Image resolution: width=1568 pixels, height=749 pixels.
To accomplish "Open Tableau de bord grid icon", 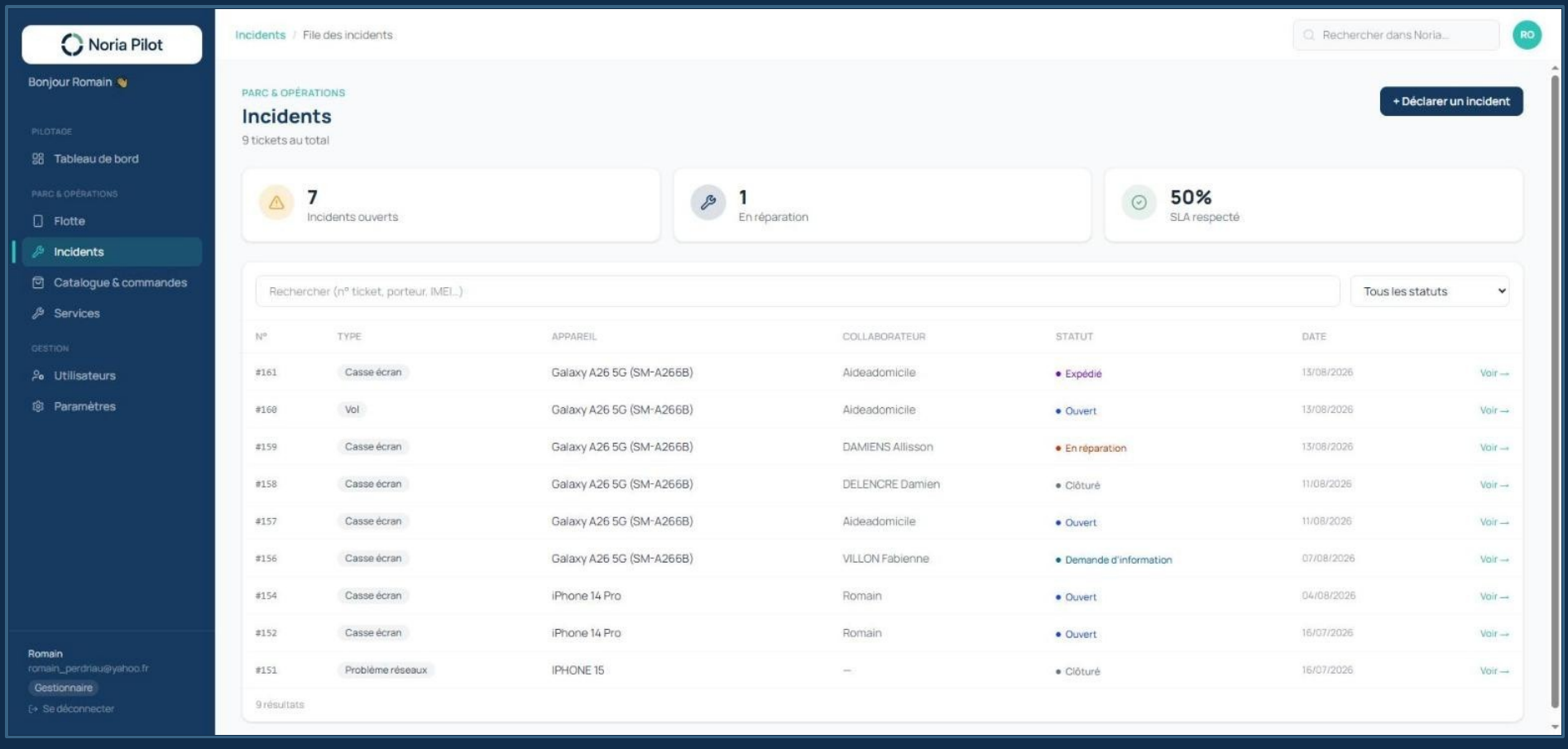I will click(38, 159).
